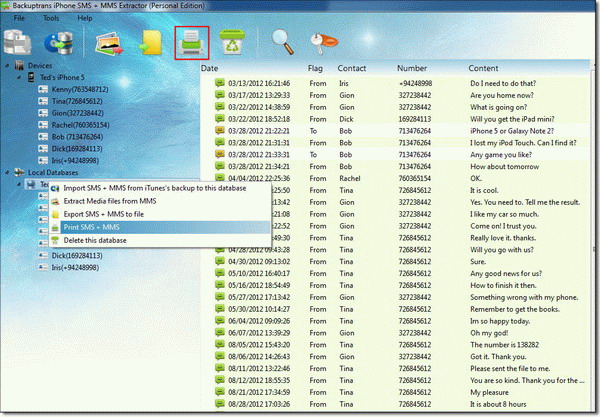Select message 'iPhone 5 or Galaxy Note 2?'
This screenshot has height=417, width=600.
coord(512,131)
